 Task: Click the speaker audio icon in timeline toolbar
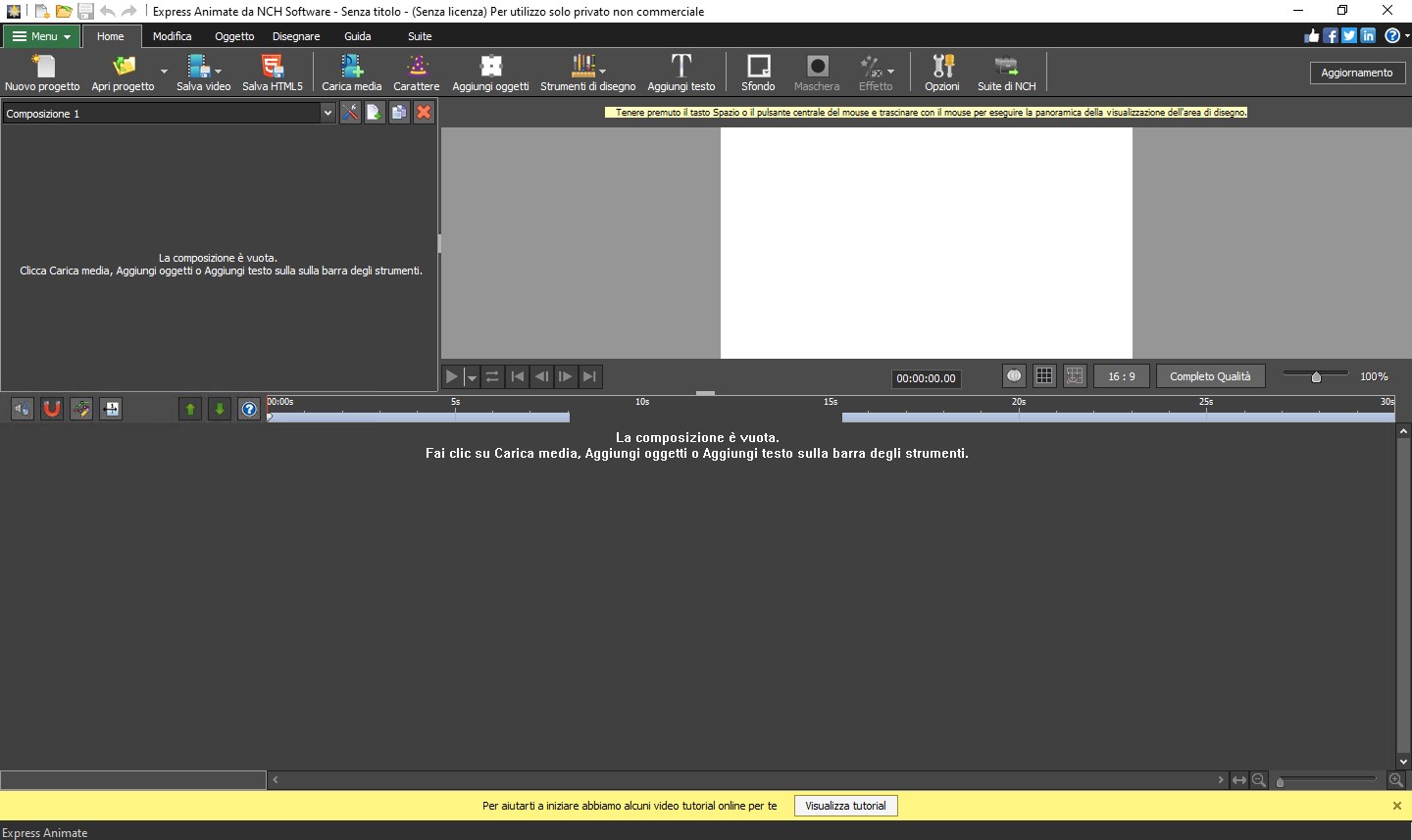23,409
